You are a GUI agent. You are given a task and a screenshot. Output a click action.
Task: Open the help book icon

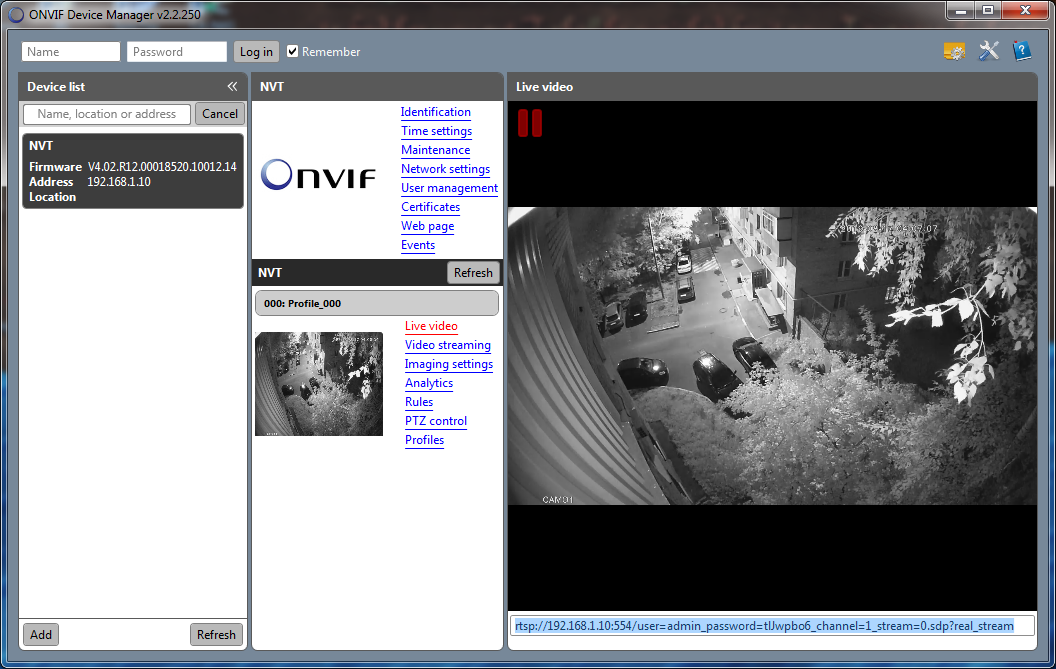point(1021,50)
